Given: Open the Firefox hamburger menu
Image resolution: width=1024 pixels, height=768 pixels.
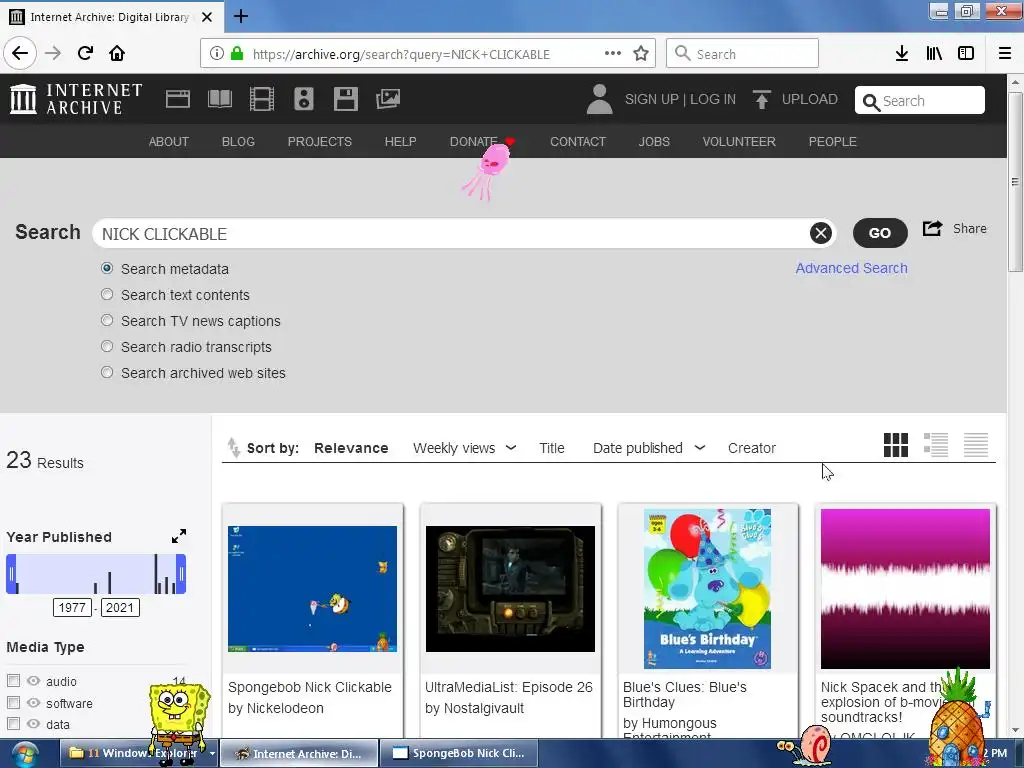Looking at the screenshot, I should coord(1005,54).
